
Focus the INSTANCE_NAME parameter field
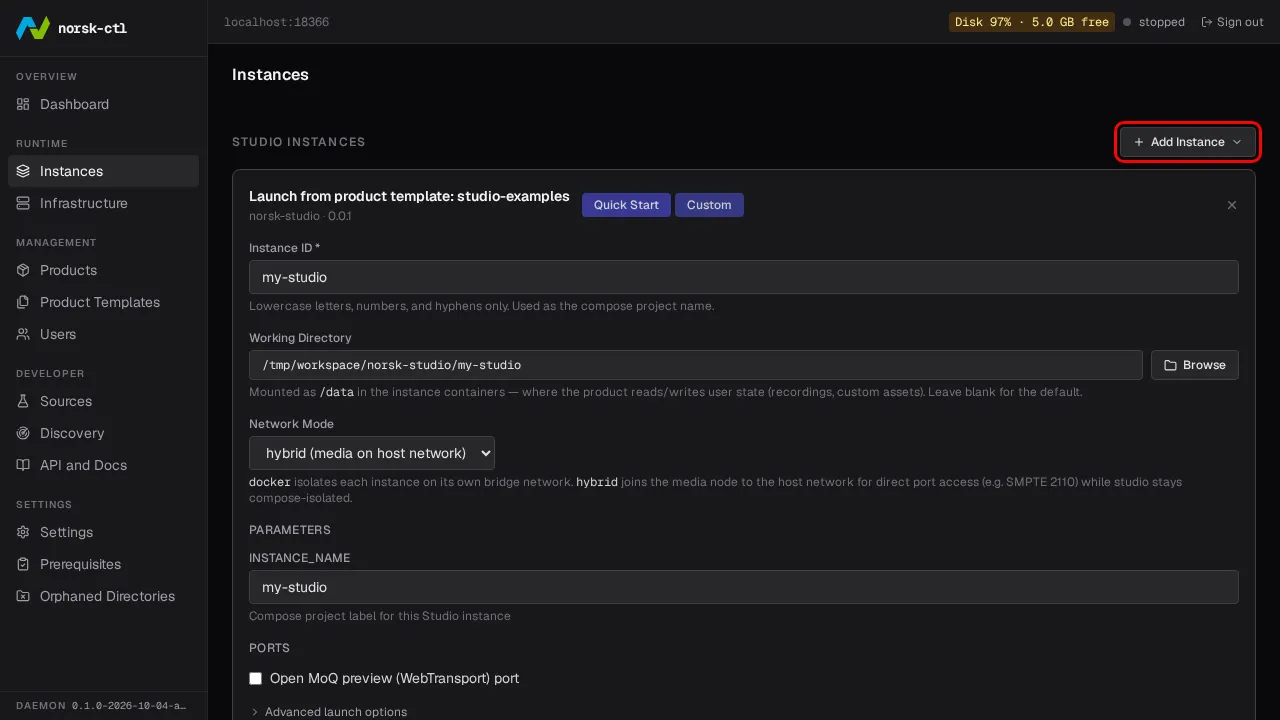point(744,587)
